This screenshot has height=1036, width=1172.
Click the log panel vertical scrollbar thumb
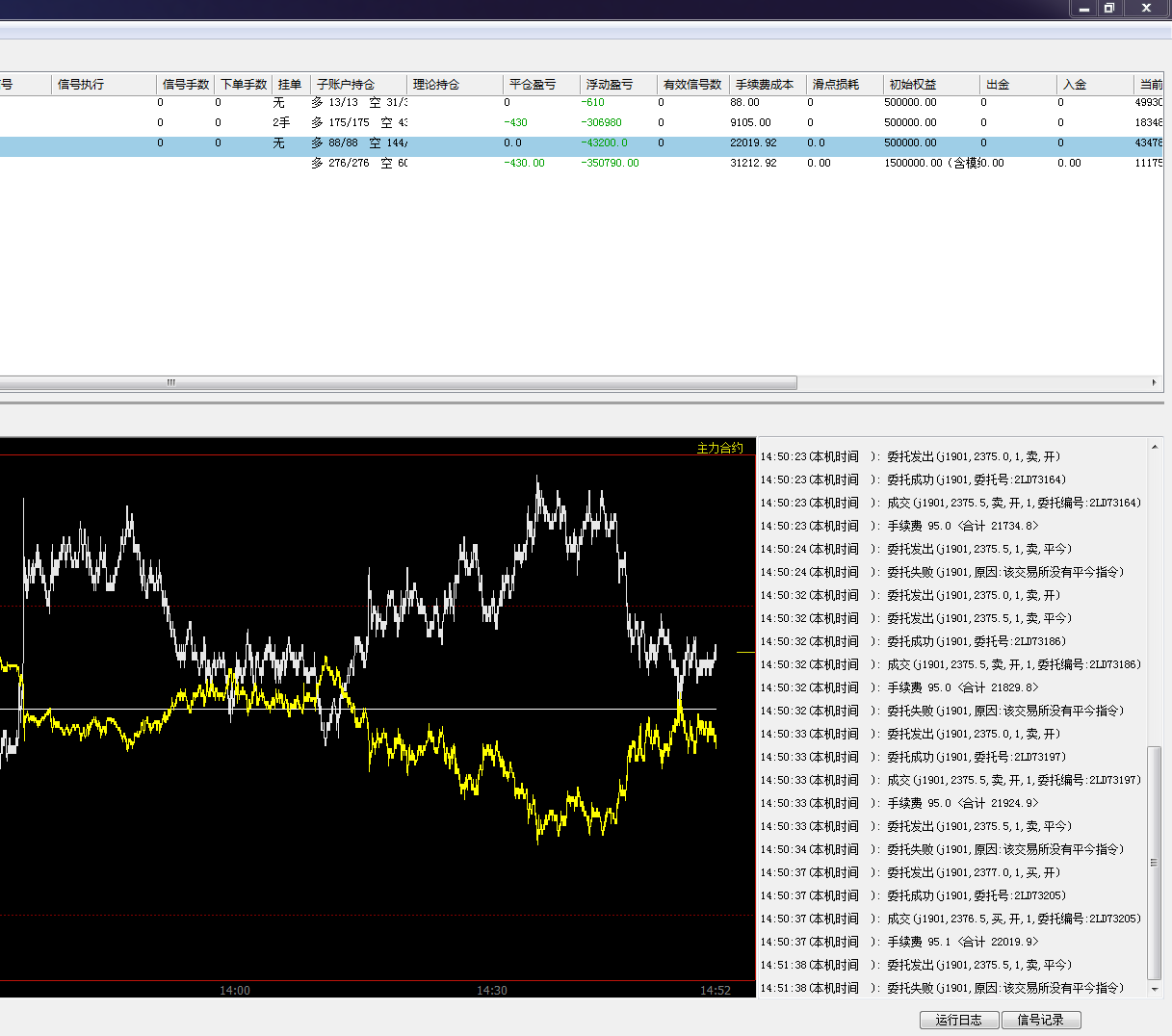pyautogui.click(x=1155, y=862)
